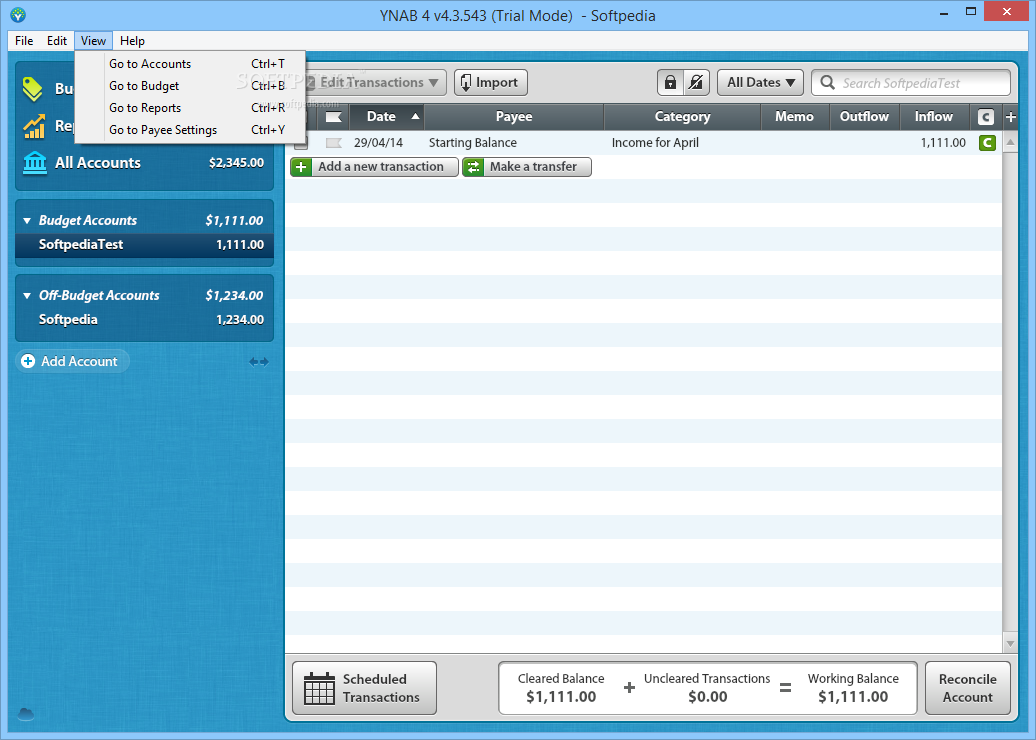
Task: Click the Reconcile Account button
Action: pyautogui.click(x=967, y=688)
